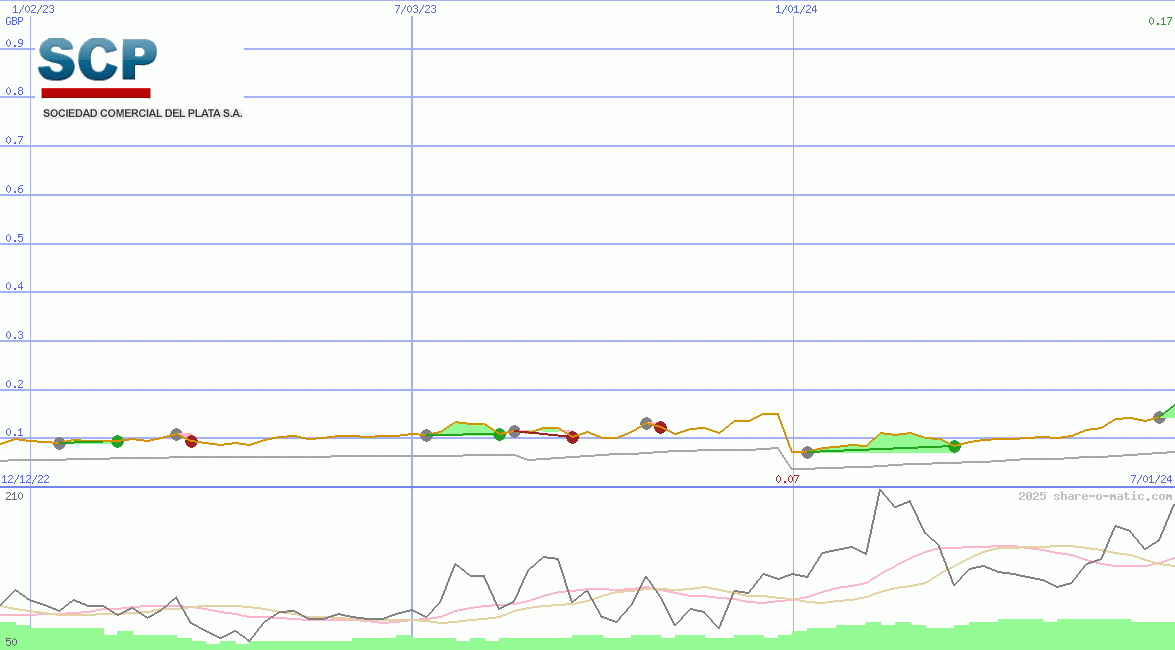Click the leftmost gray marker on price line

click(59, 443)
